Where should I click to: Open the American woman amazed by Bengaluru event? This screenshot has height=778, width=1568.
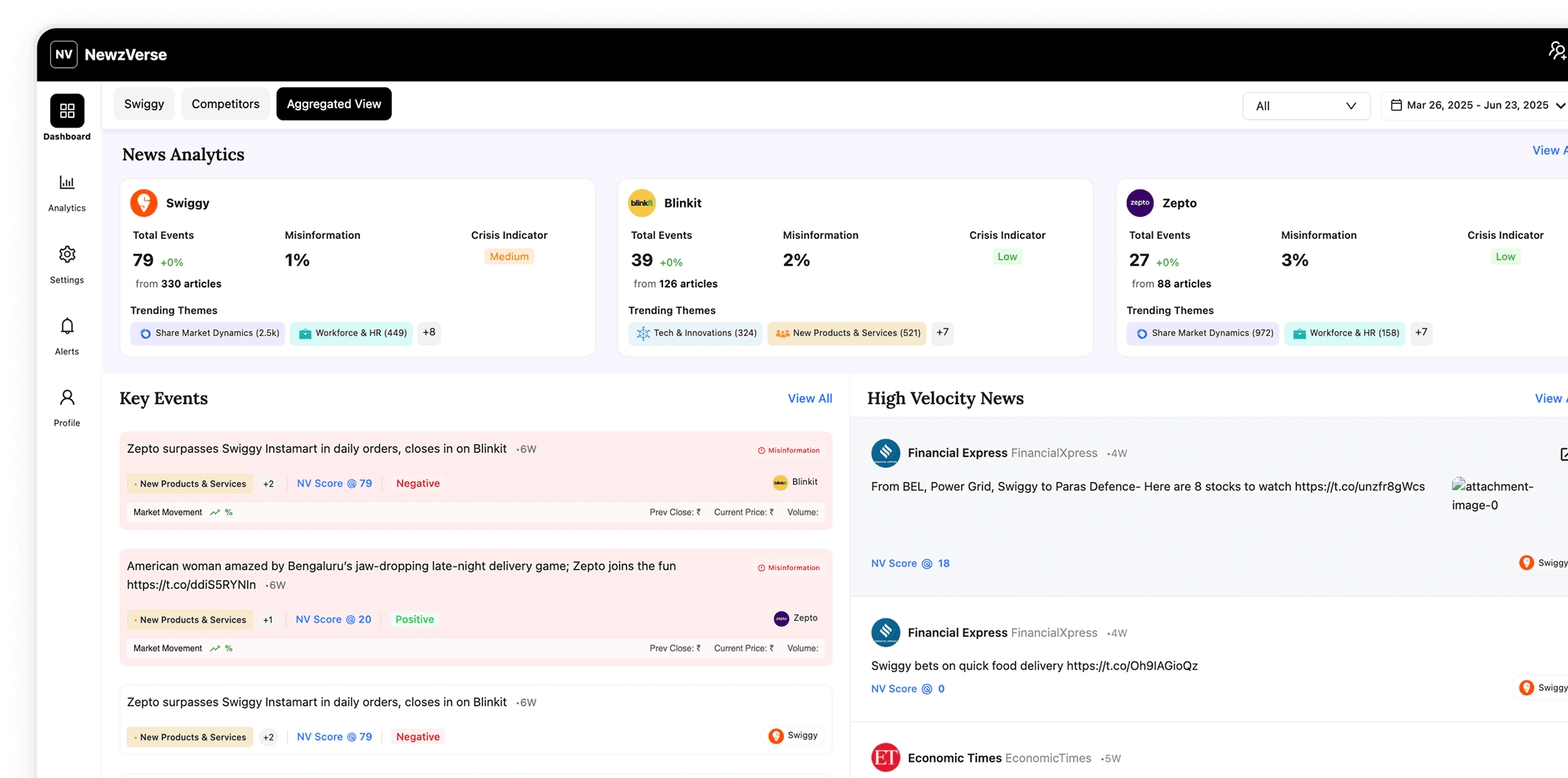[x=401, y=575]
